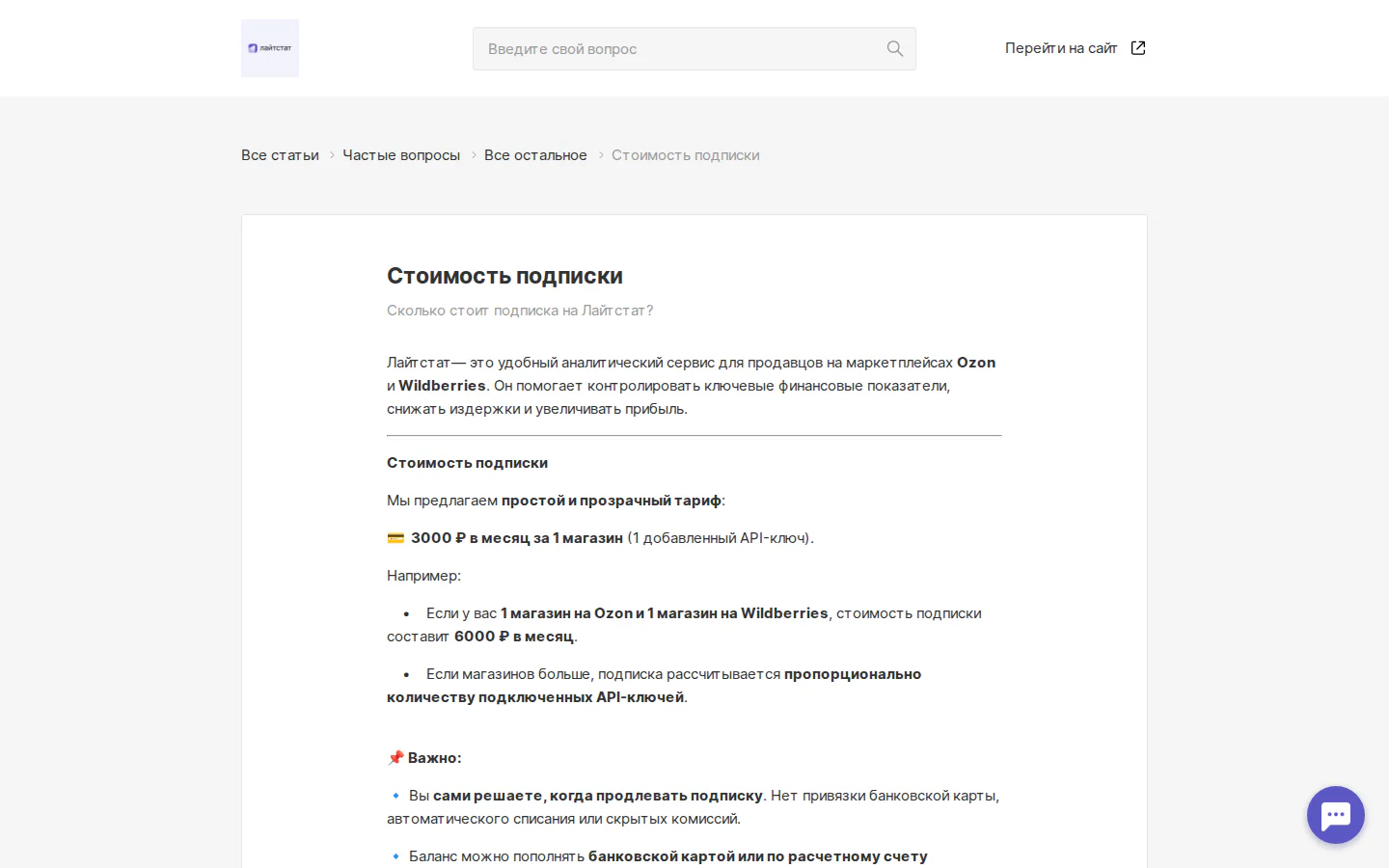The height and width of the screenshot is (868, 1389).
Task: Go to 'Все статьи' breadcrumb
Action: pyautogui.click(x=280, y=155)
